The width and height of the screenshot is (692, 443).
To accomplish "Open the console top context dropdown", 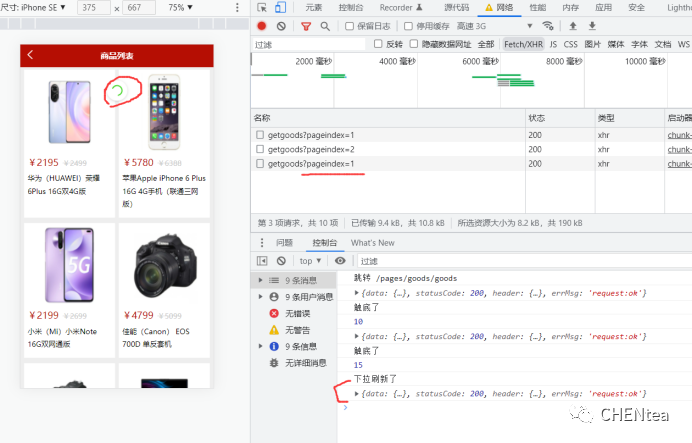I will point(310,261).
